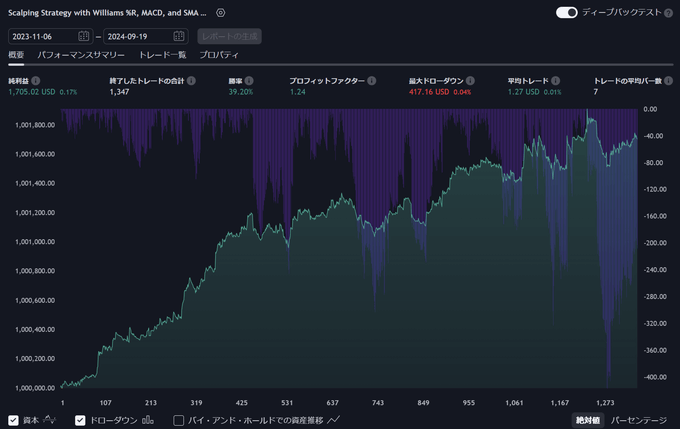Uncheck the ドローダウン checkbox

pyautogui.click(x=80, y=420)
